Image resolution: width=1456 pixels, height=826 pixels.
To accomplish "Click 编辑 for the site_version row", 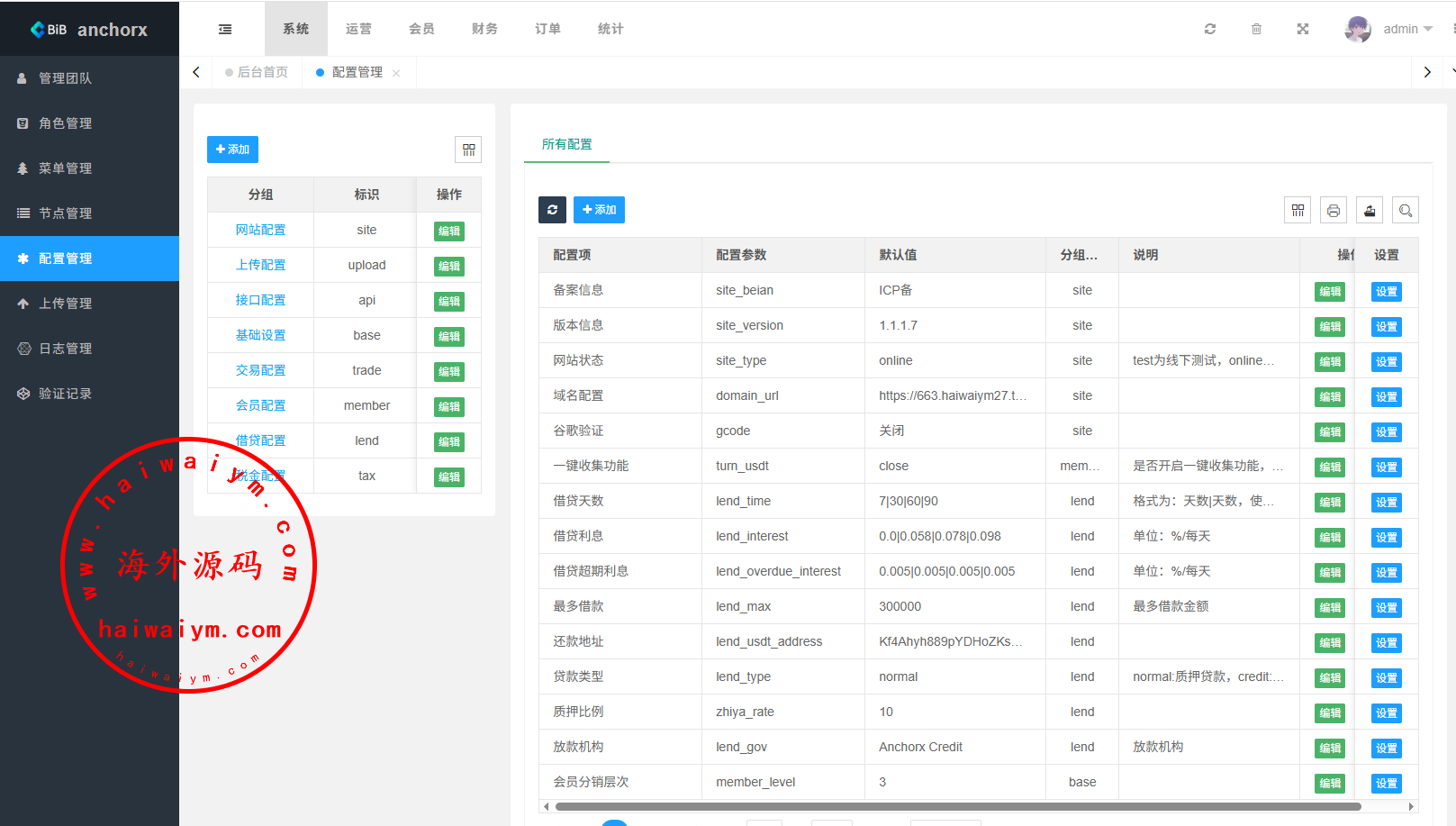I will [x=1329, y=327].
